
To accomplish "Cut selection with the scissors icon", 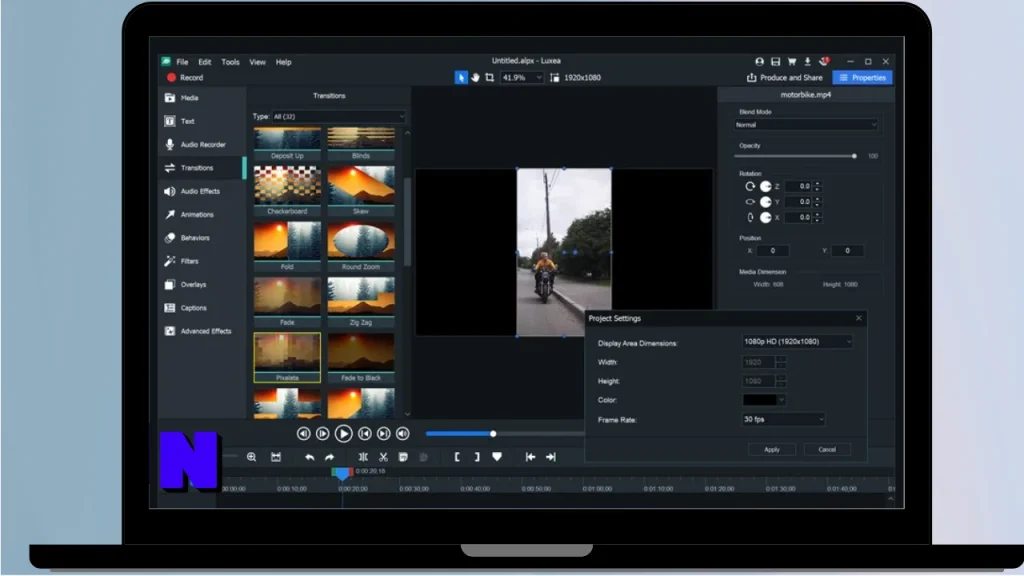I will pyautogui.click(x=383, y=457).
